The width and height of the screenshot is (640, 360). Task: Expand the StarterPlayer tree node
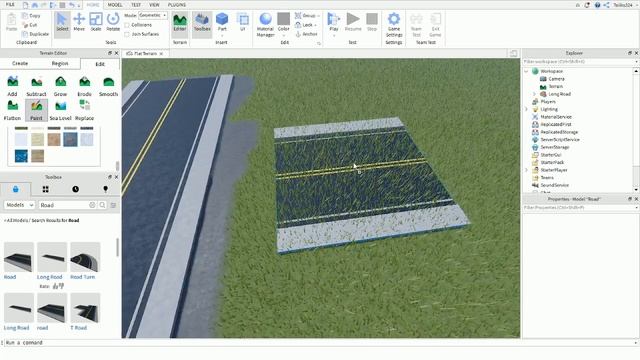(527, 170)
